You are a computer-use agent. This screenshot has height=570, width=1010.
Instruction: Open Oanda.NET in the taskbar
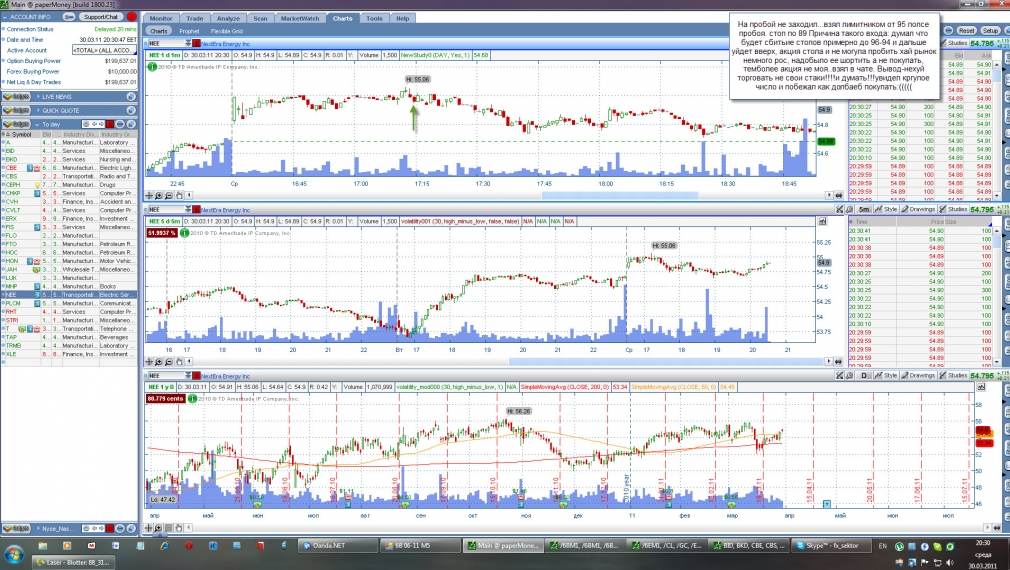pyautogui.click(x=338, y=546)
